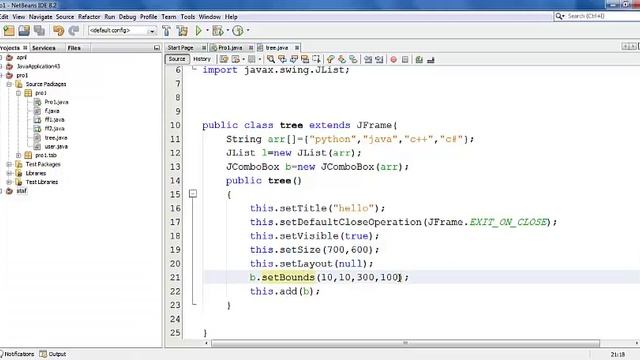Click the editor horizontal scrollbar
Screen dimensions: 640x360
(x=405, y=343)
